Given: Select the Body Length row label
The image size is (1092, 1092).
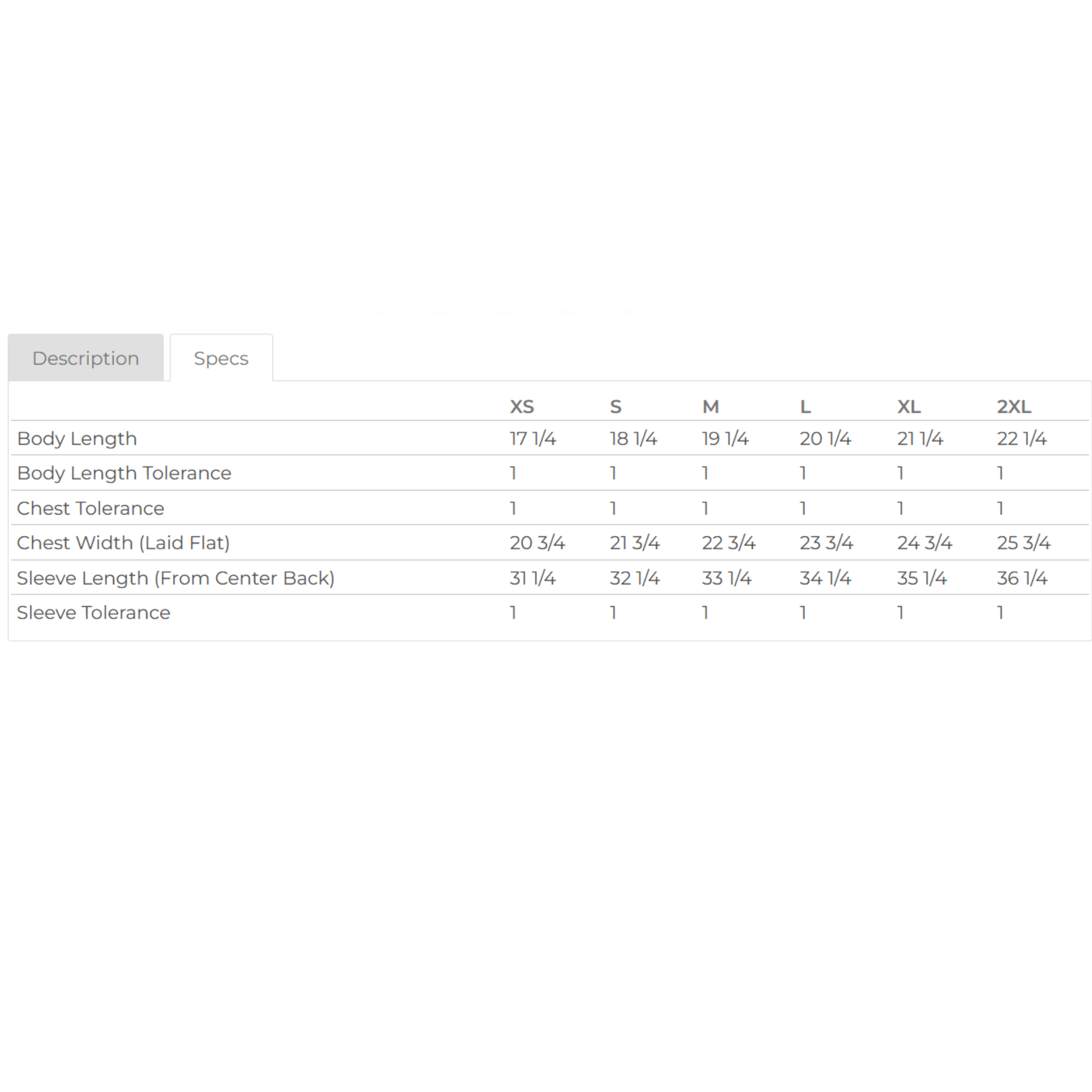Looking at the screenshot, I should tap(77, 439).
